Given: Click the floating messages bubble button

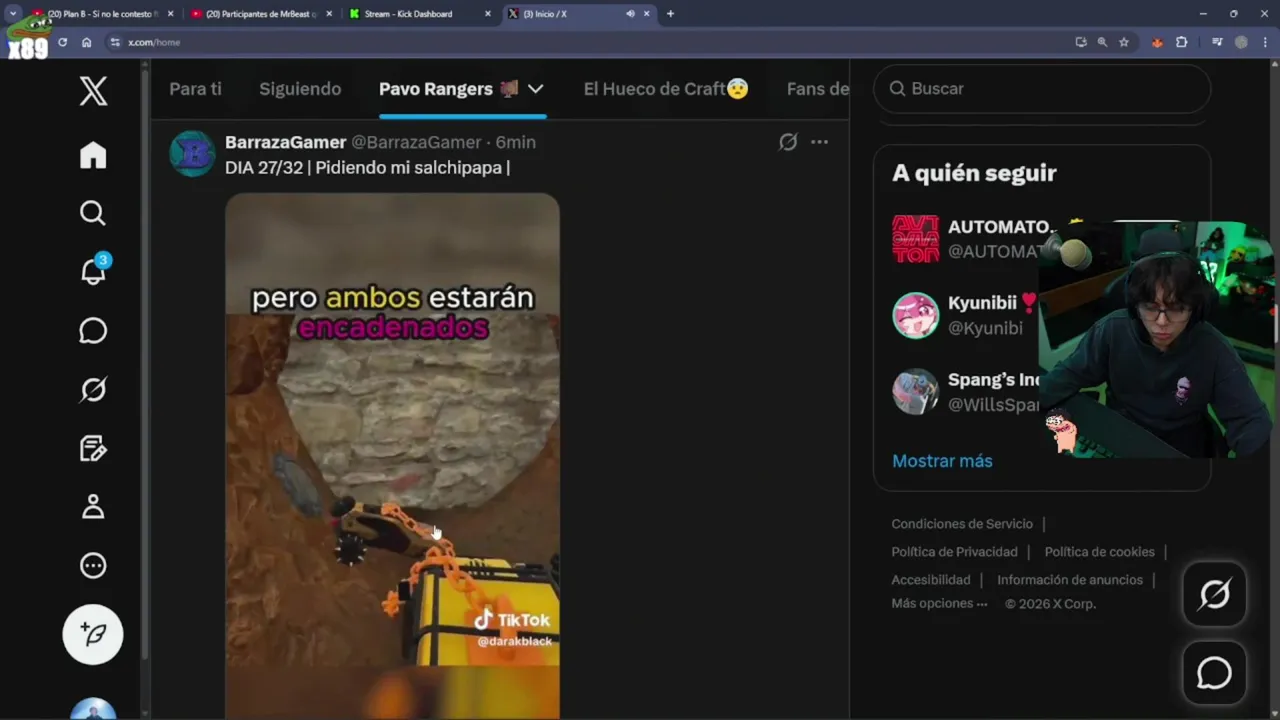Looking at the screenshot, I should (1215, 673).
